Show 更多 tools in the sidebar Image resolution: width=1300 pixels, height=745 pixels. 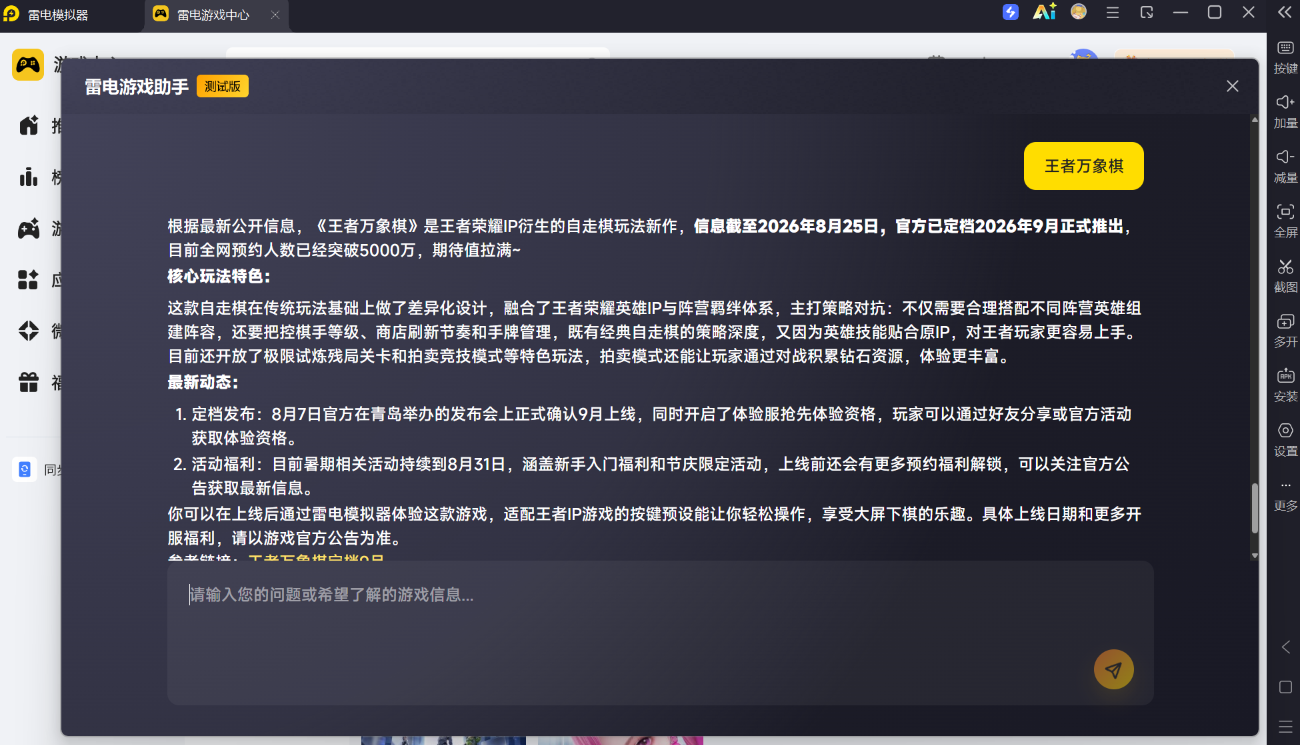[1285, 495]
